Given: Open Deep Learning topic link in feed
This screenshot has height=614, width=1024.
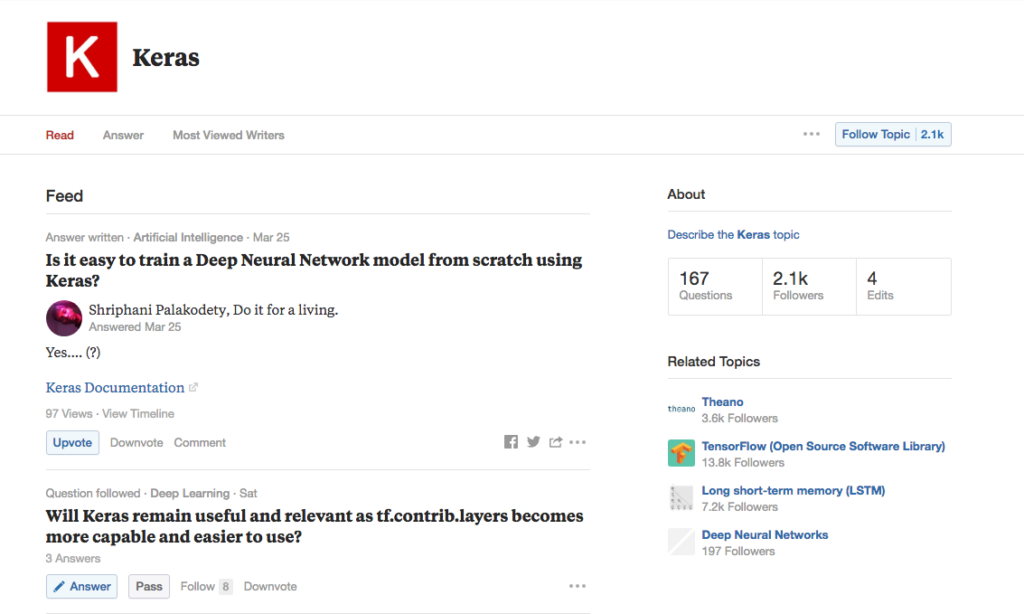Looking at the screenshot, I should coord(190,493).
